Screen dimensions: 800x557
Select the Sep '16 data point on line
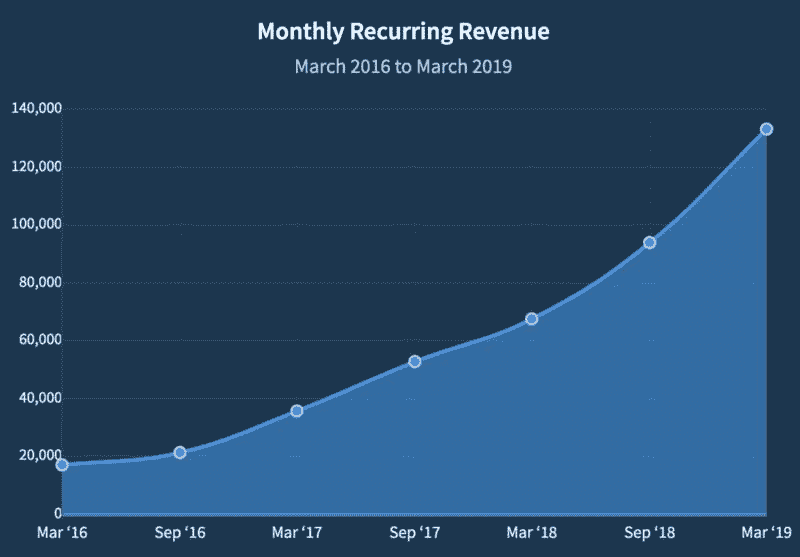click(180, 453)
